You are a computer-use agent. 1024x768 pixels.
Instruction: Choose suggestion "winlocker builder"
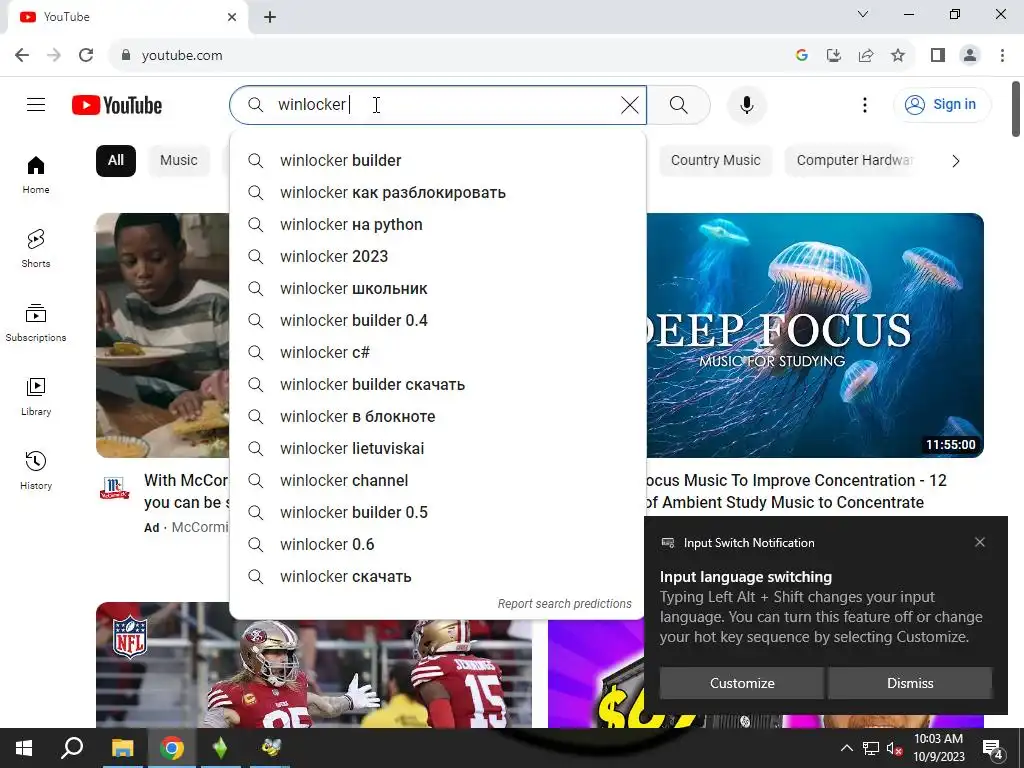click(x=438, y=161)
